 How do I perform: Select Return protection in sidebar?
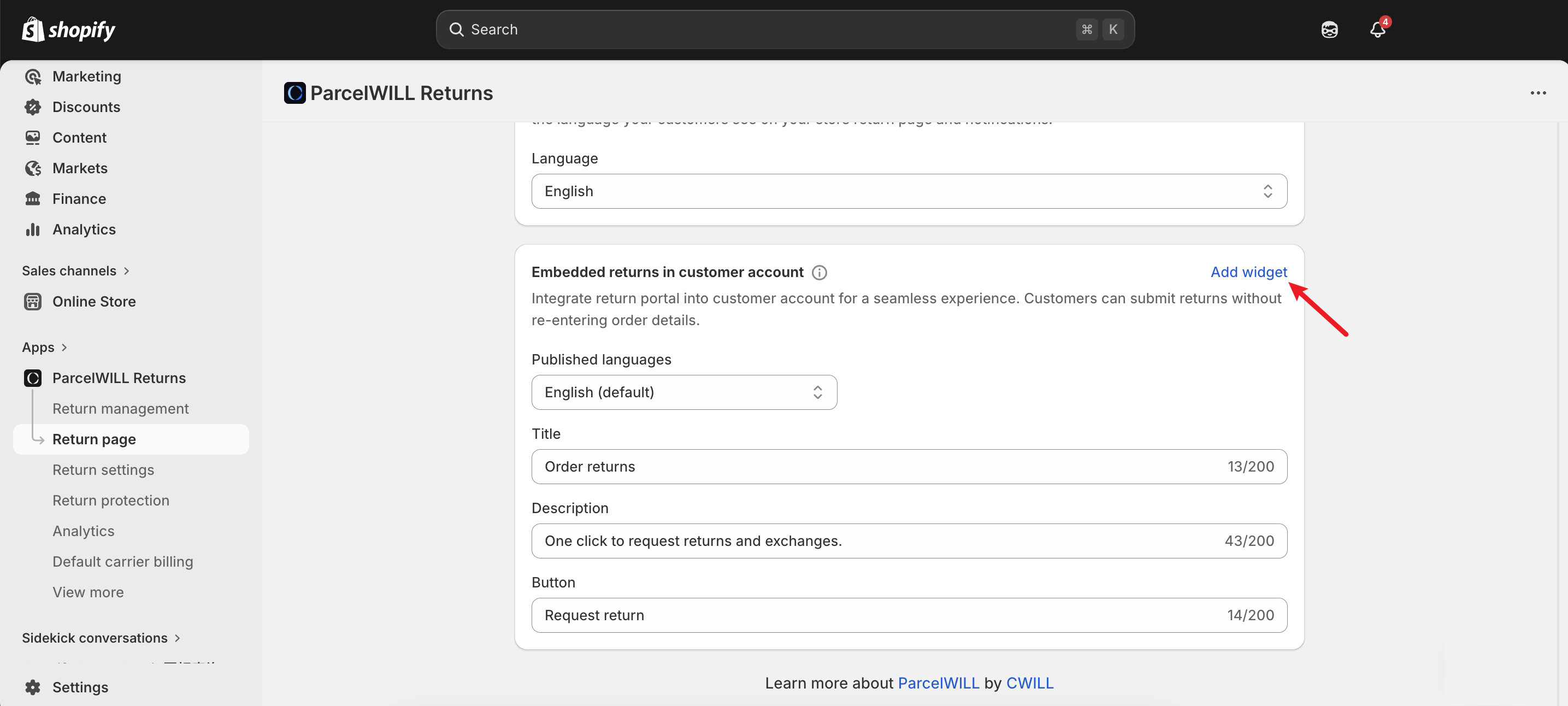click(110, 501)
